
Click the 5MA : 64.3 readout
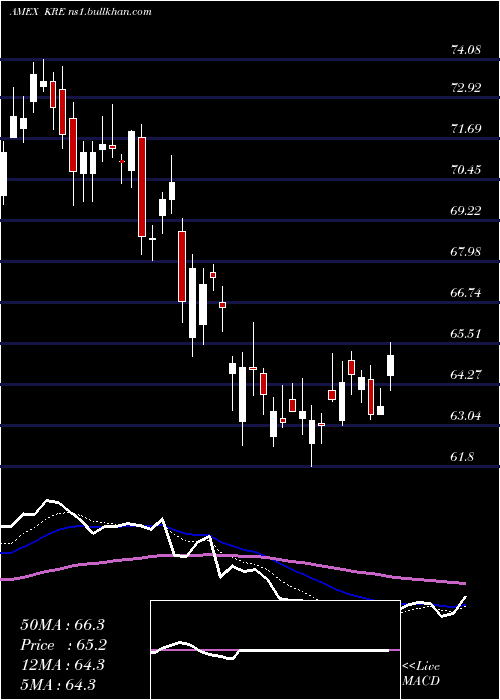58,684
